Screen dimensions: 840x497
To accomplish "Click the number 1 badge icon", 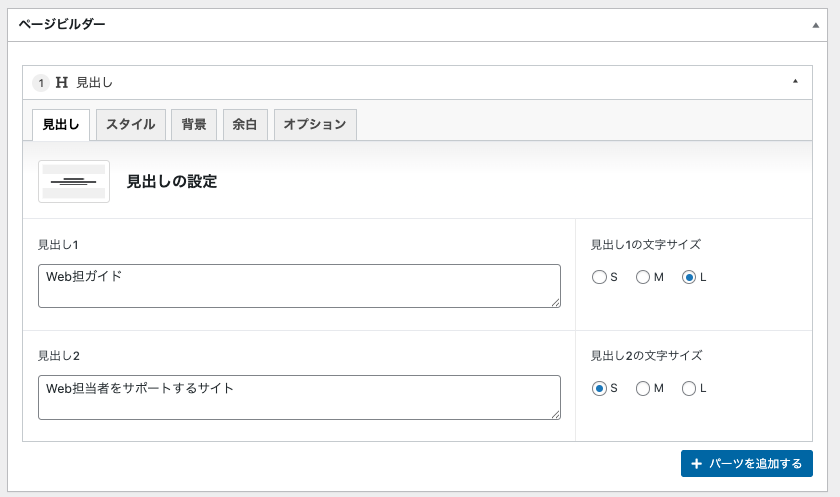I will point(41,83).
